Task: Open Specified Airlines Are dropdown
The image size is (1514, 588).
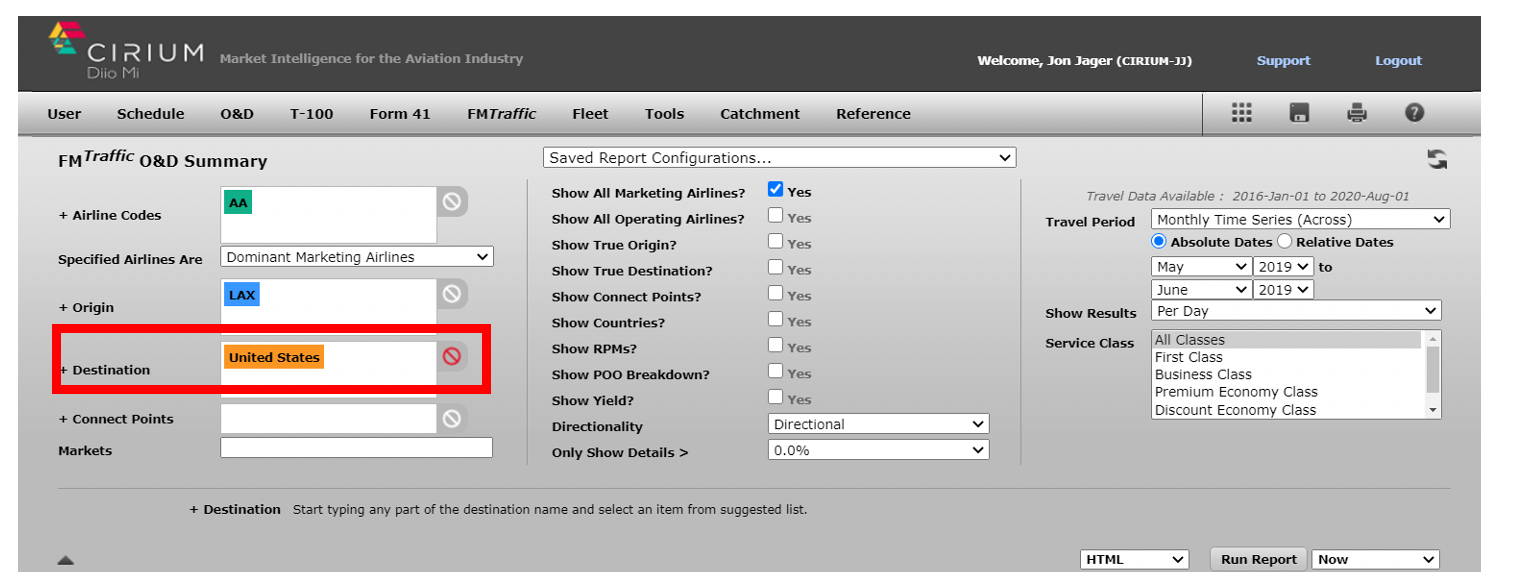Action: click(357, 257)
